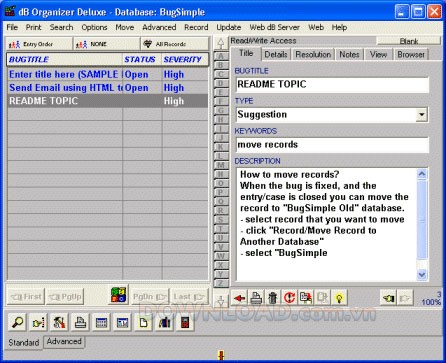The width and height of the screenshot is (446, 363).
Task: Click the blank page icon in bottom toolbar
Action: 143,322
